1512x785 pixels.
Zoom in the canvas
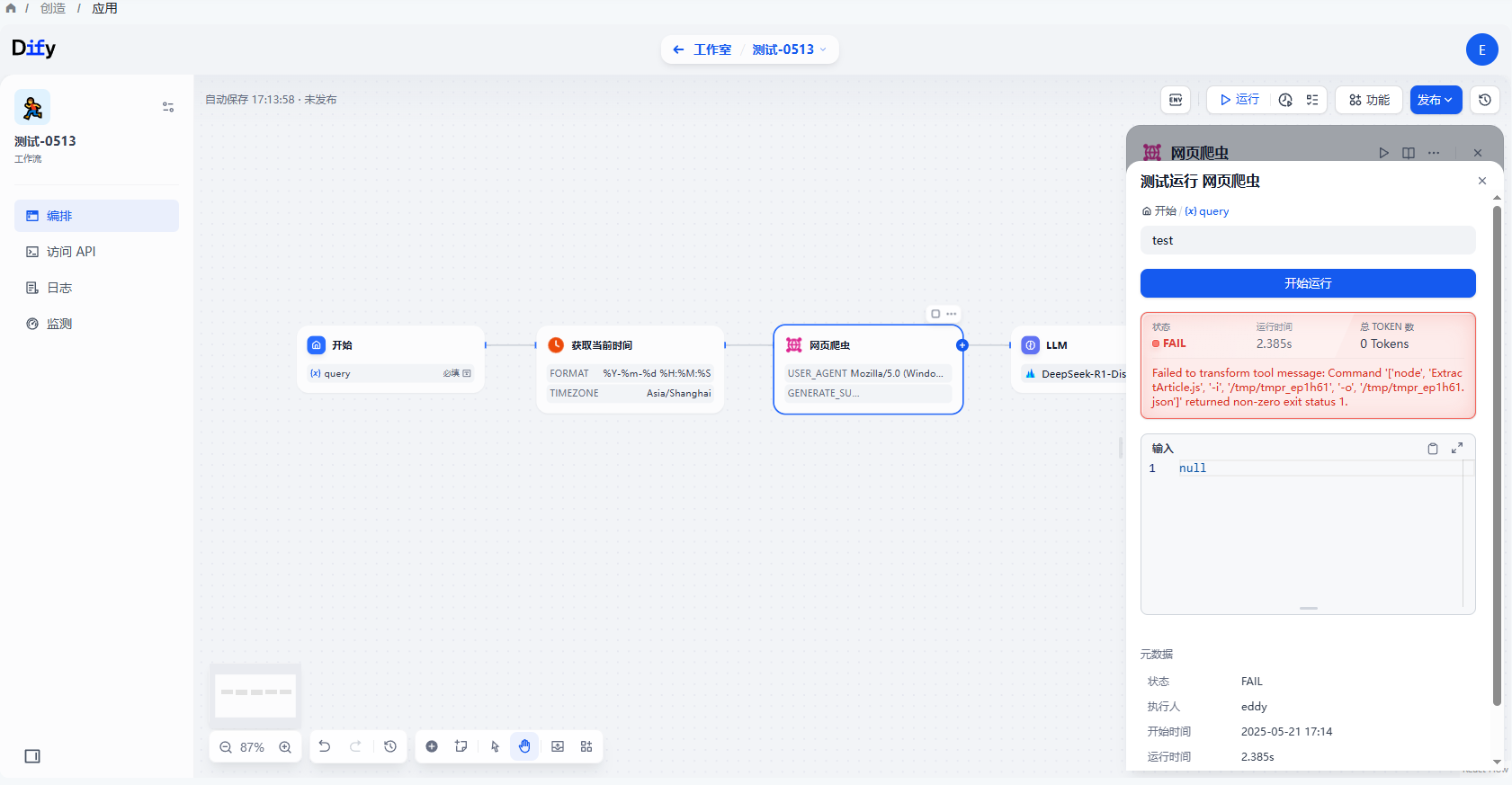(x=285, y=747)
